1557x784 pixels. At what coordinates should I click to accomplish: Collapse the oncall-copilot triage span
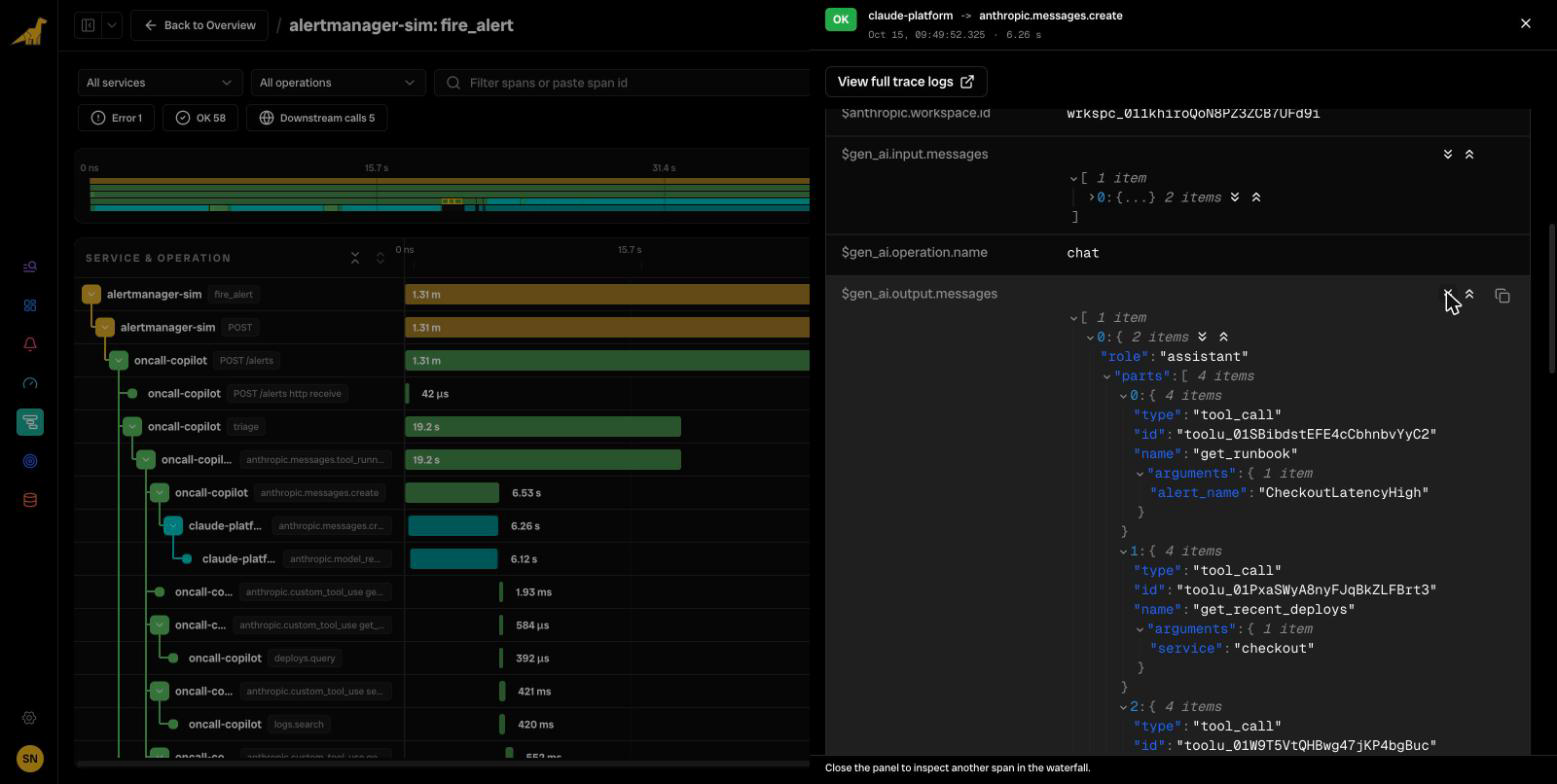pyautogui.click(x=132, y=426)
